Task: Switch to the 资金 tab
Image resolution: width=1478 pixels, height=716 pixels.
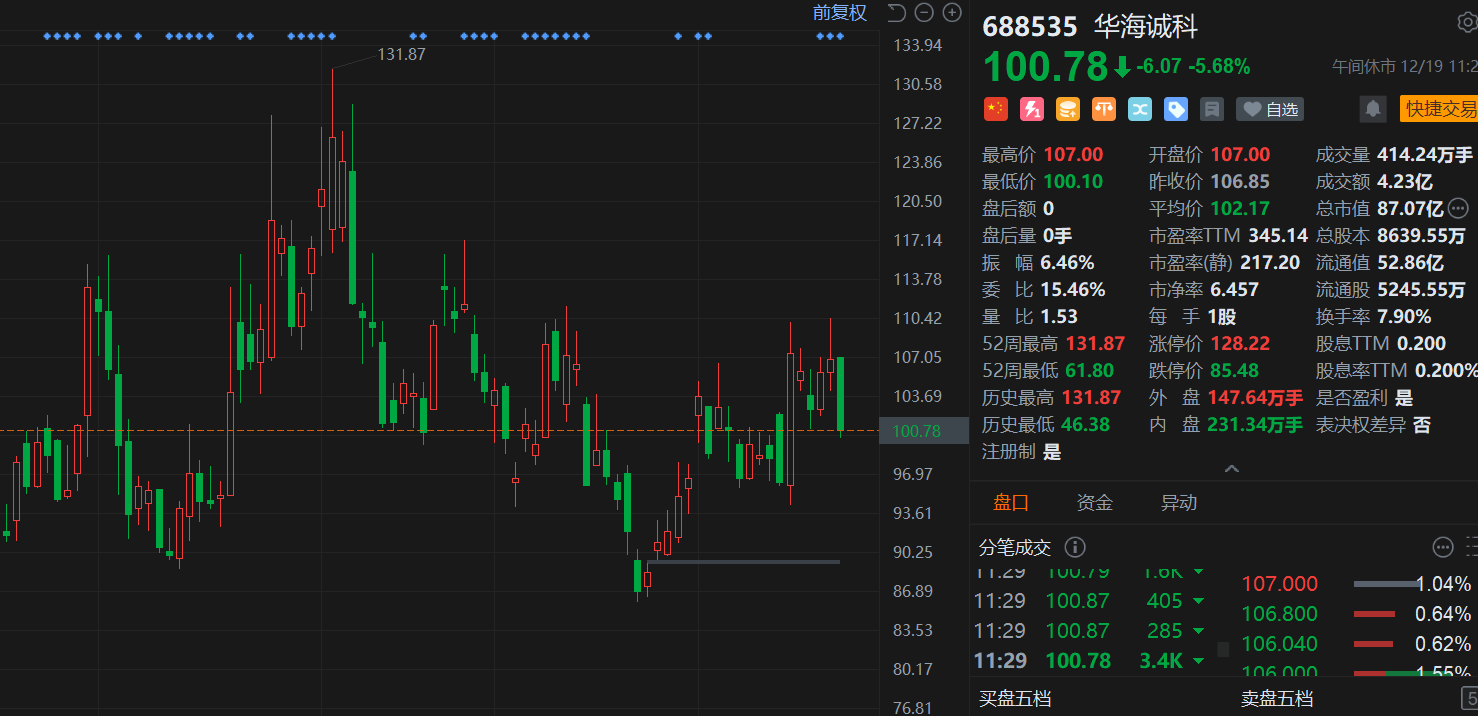Action: [x=1094, y=503]
